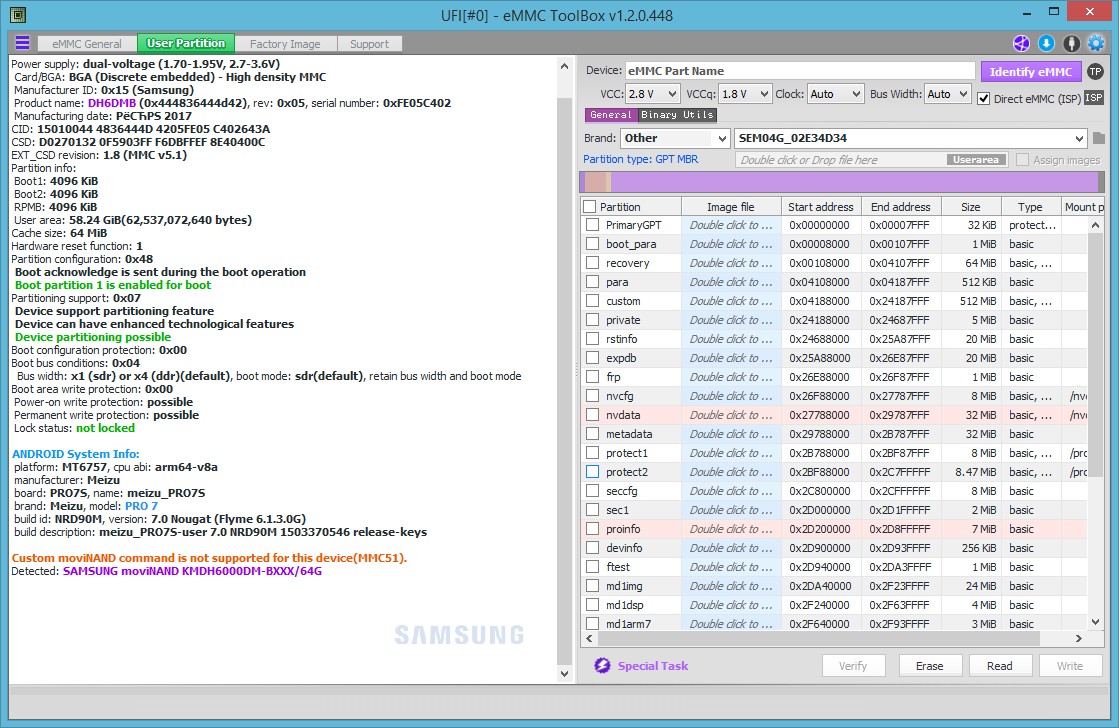Open the VCC voltage dropdown
1119x728 pixels.
(652, 94)
